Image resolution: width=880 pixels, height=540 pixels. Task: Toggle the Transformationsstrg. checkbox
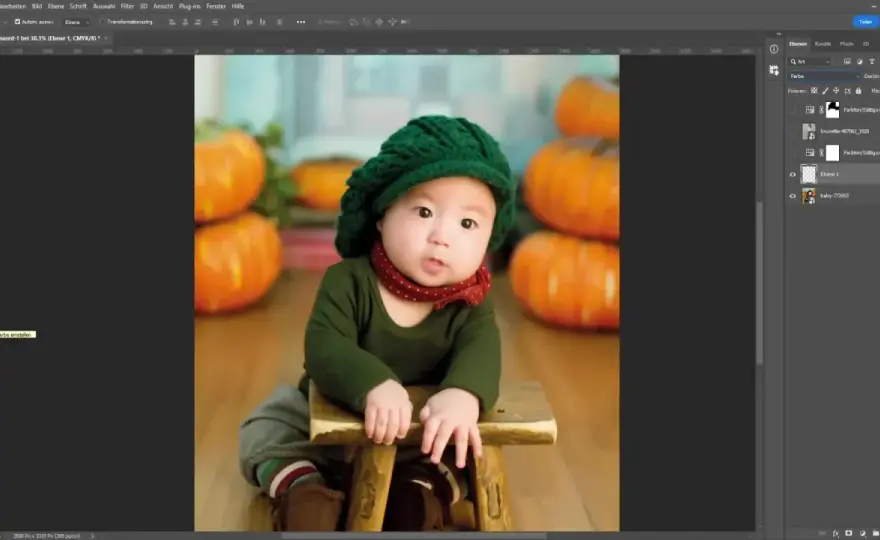pyautogui.click(x=103, y=22)
